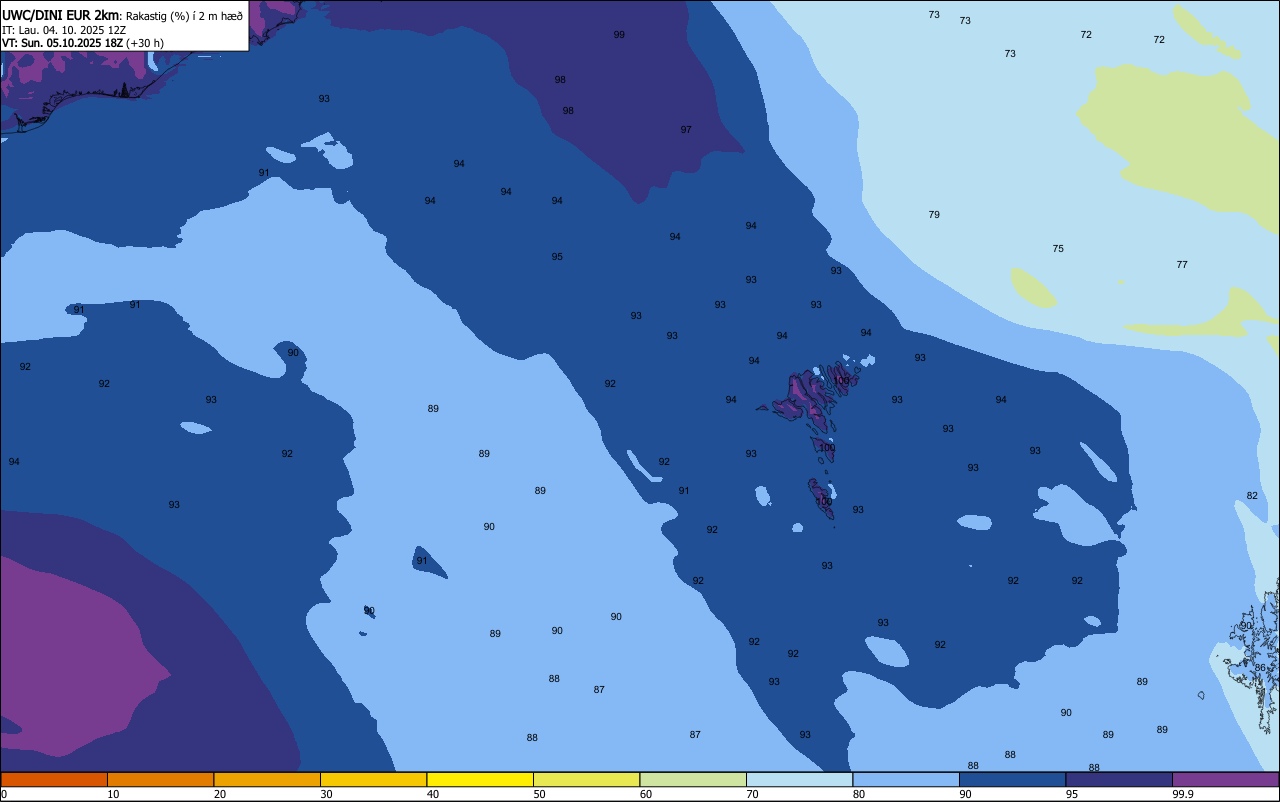Click the 'VT: Sun. 05.10.2025 18Z' line
The image size is (1280, 802).
62,43
